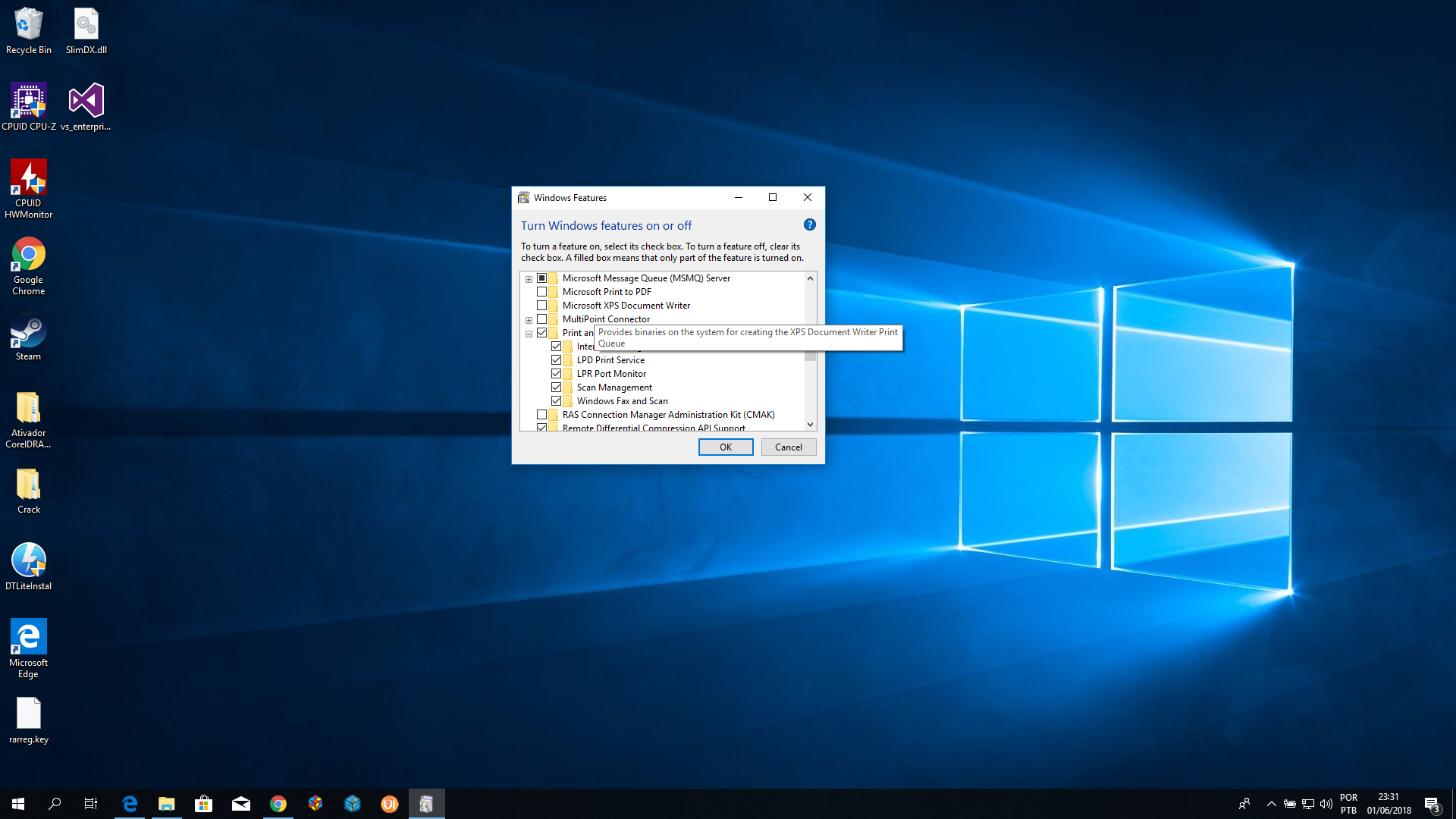1456x819 pixels.
Task: Select the Windows Fax and Scan label
Action: pyautogui.click(x=622, y=401)
